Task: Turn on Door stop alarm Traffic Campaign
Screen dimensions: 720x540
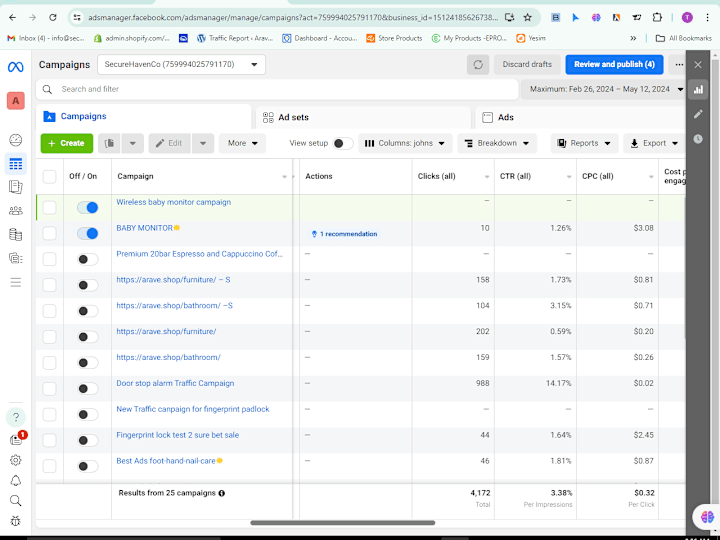Action: pos(87,389)
